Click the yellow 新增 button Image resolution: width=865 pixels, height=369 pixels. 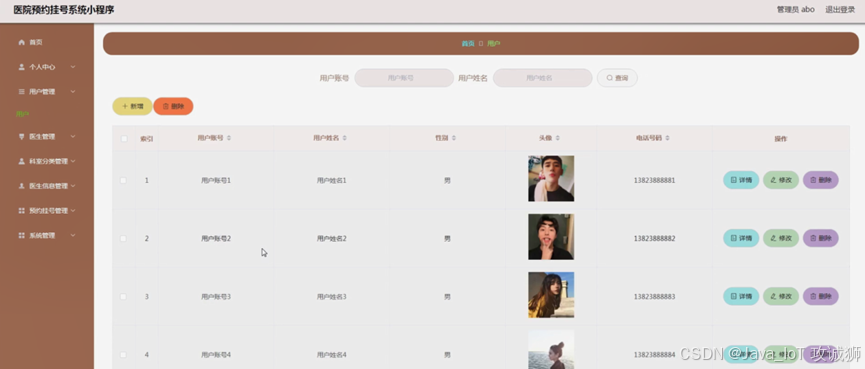tap(132, 106)
